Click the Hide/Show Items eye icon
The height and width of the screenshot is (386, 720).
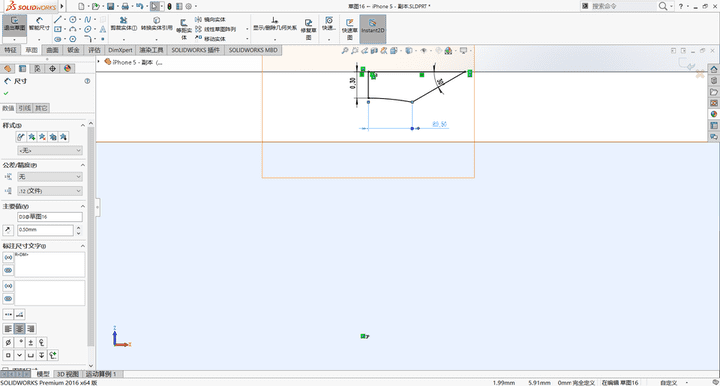(x=423, y=50)
